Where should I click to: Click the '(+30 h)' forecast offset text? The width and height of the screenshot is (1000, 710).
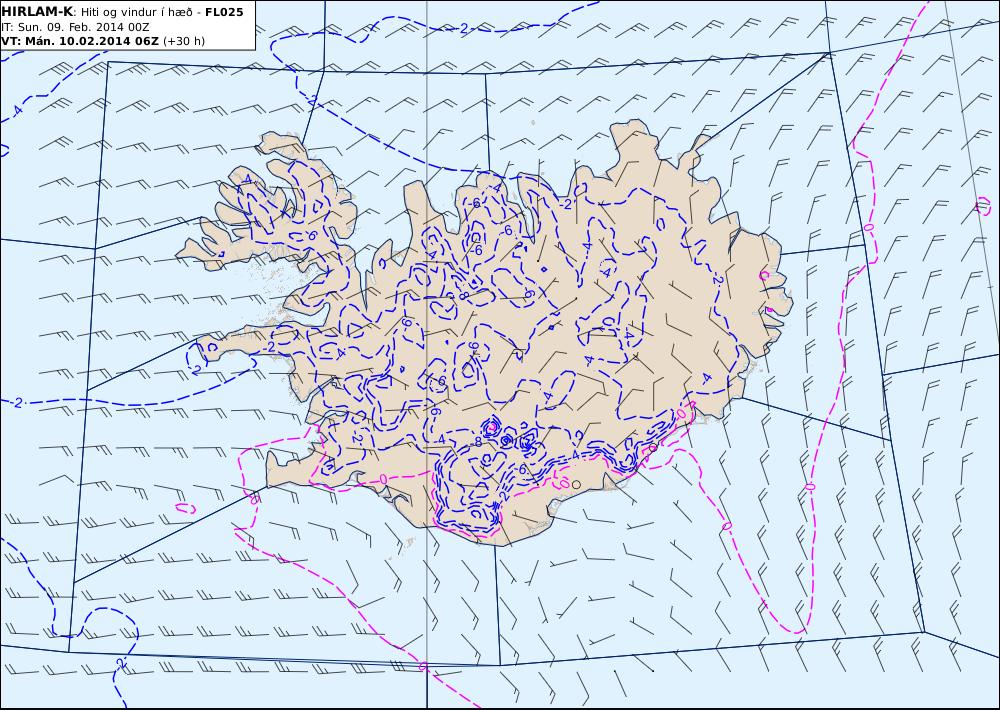point(184,41)
